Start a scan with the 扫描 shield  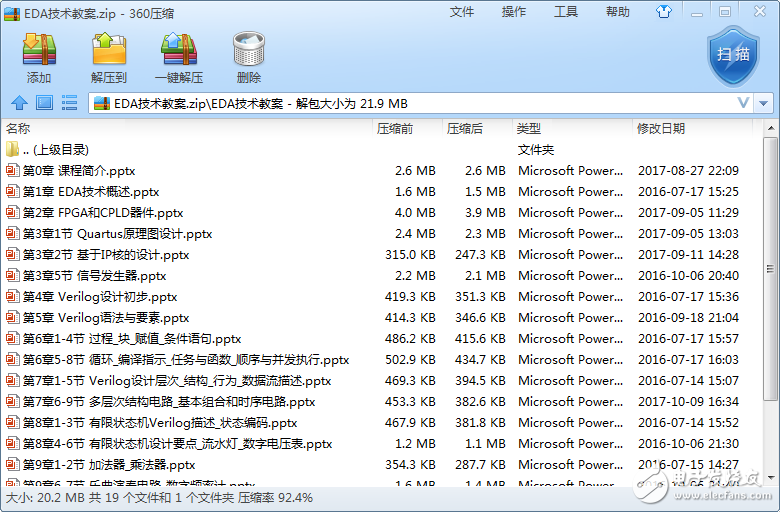pos(734,55)
